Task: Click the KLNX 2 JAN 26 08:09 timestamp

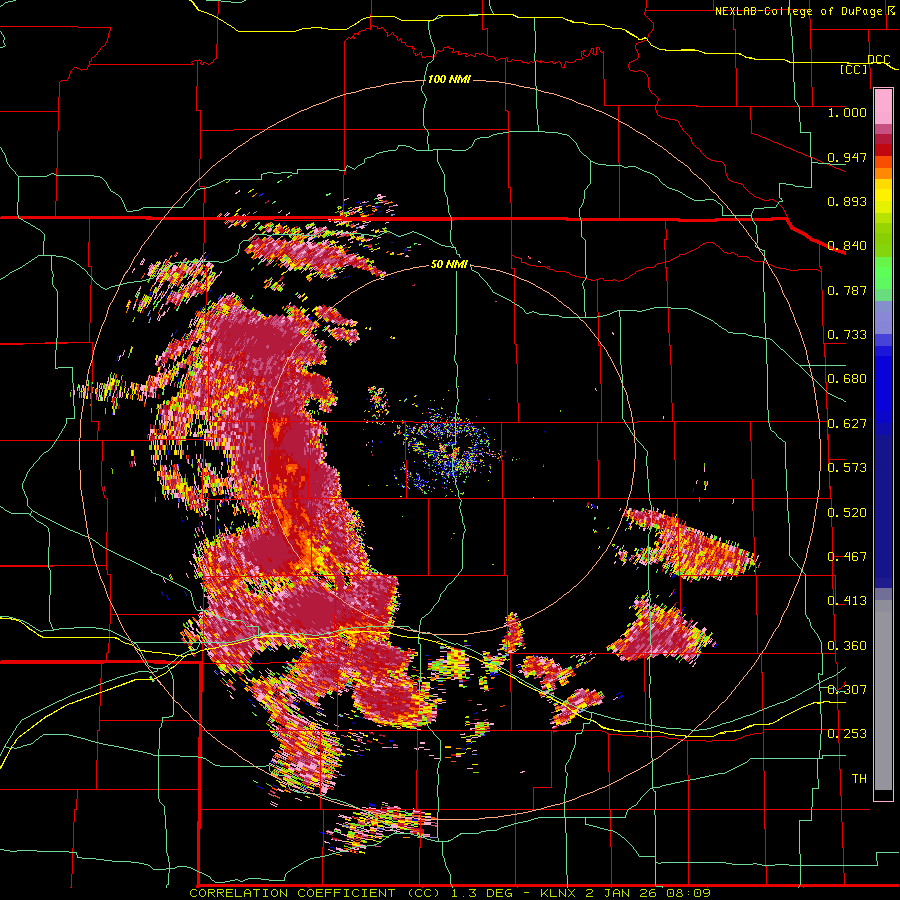Action: [625, 893]
